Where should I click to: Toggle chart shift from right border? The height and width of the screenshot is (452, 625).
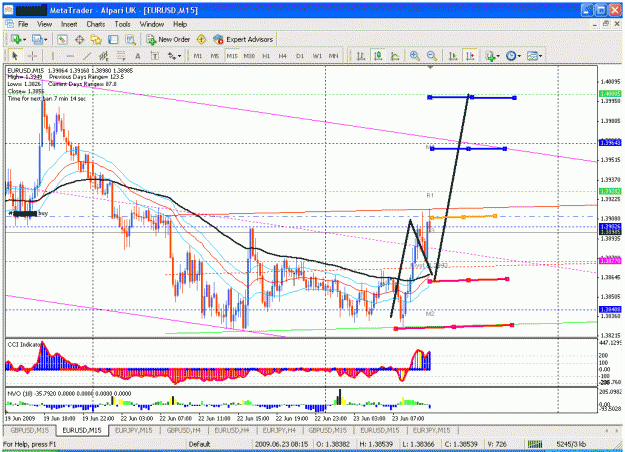pyautogui.click(x=470, y=56)
